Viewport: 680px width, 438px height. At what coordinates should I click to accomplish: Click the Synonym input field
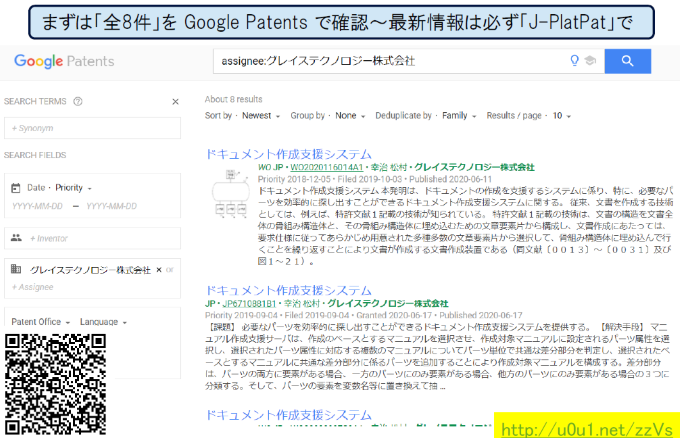tap(92, 129)
